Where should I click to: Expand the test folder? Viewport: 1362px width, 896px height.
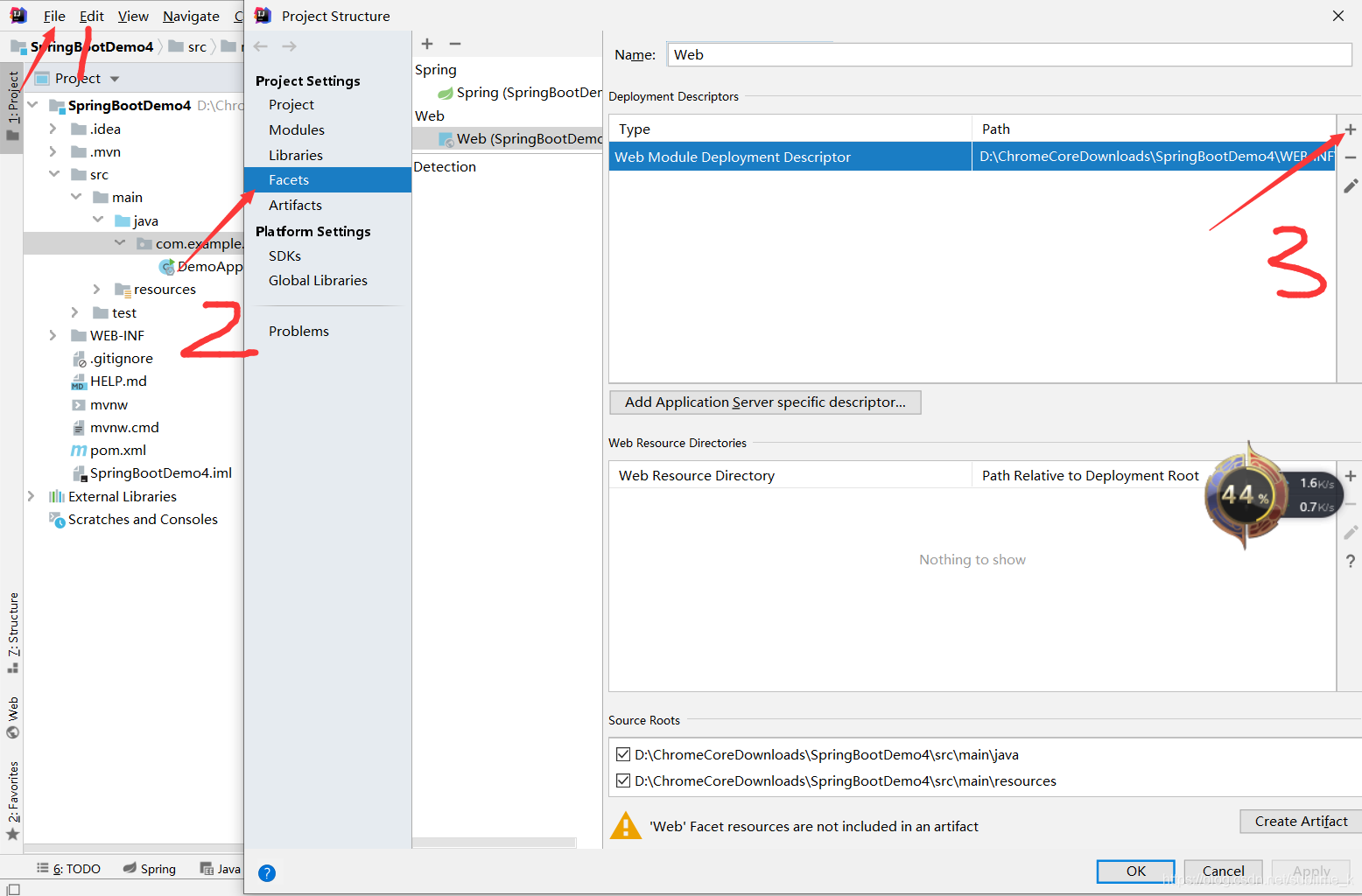coord(74,312)
